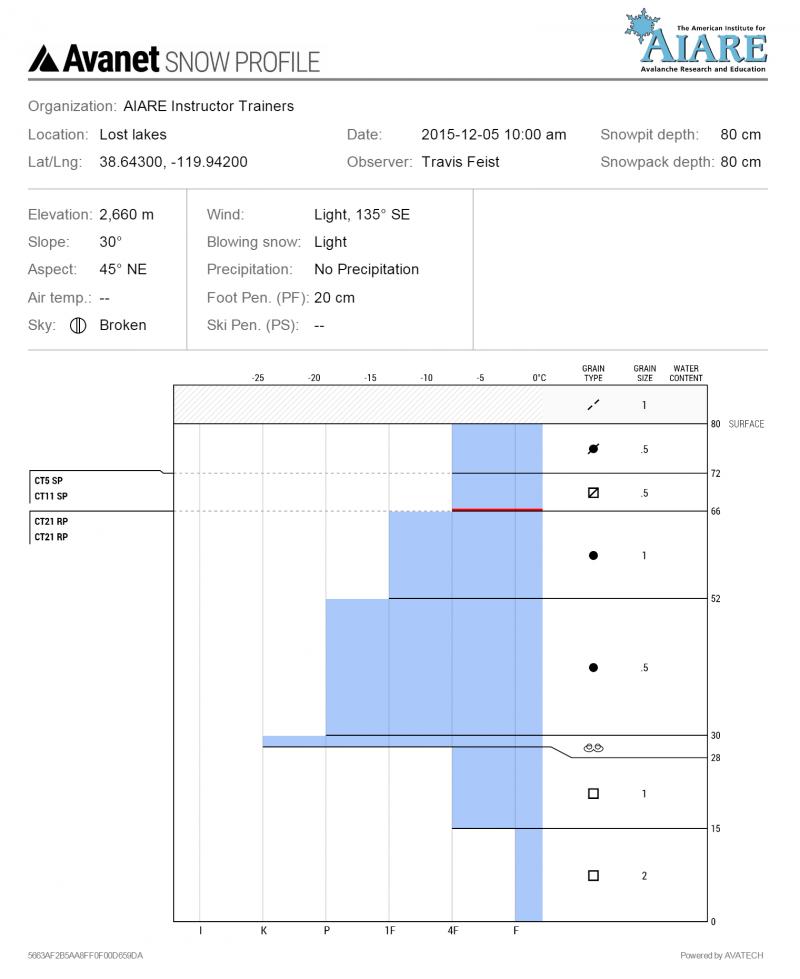The image size is (800, 979).
Task: Click the Avanet mountain logo icon
Action: [x=44, y=59]
